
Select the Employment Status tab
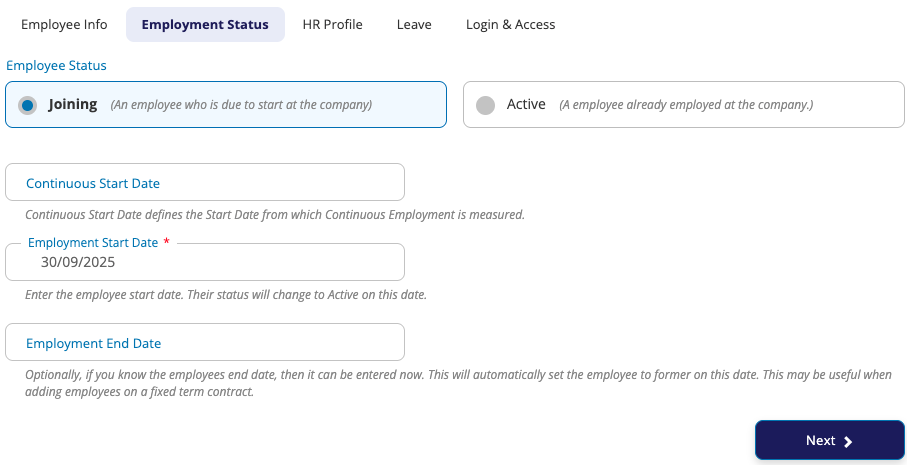click(205, 24)
